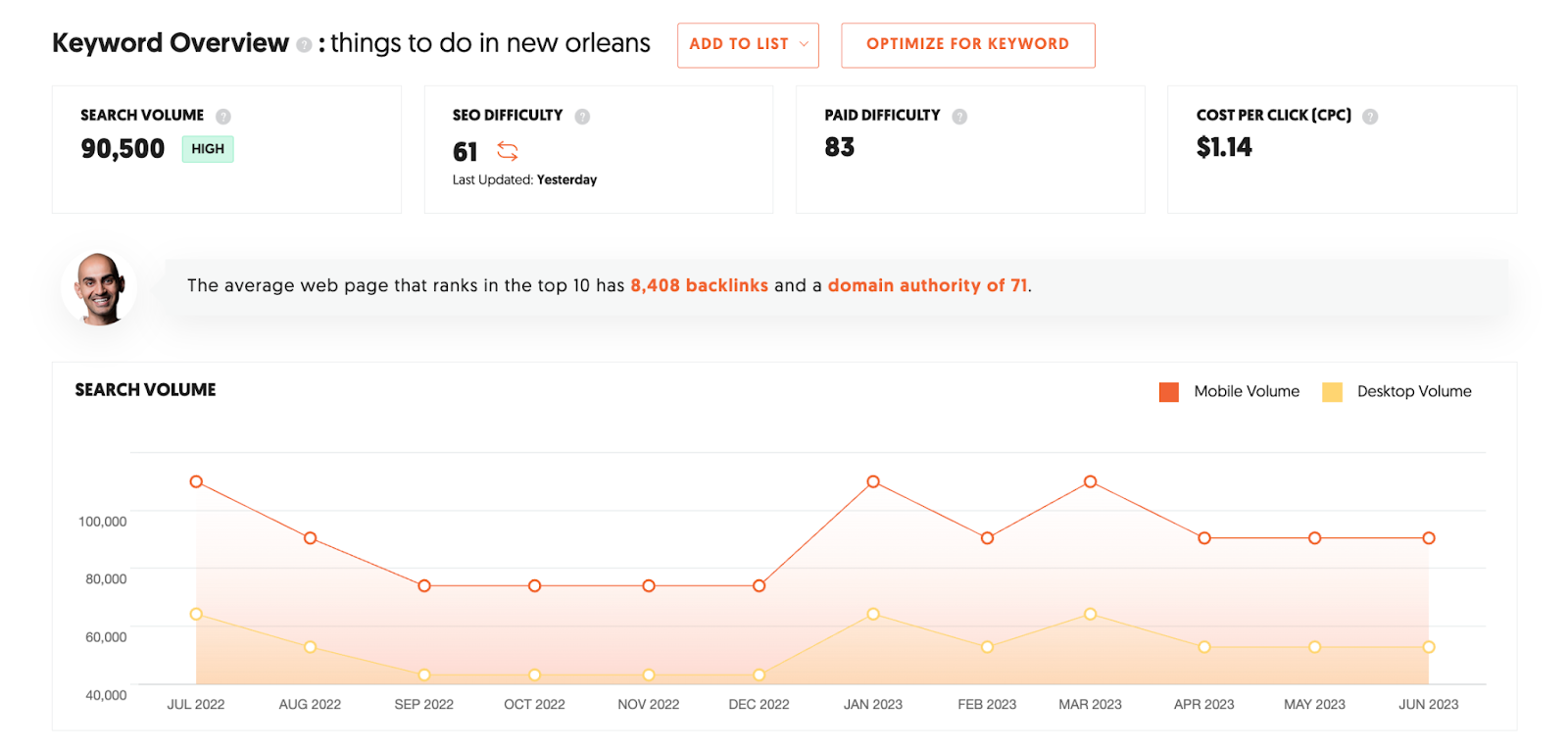
Task: Expand the Add To List dropdown
Action: pyautogui.click(x=748, y=45)
